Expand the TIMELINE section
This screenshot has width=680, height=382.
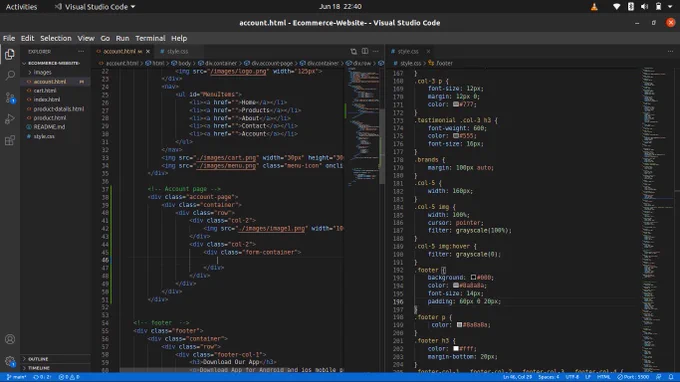[x=39, y=368]
